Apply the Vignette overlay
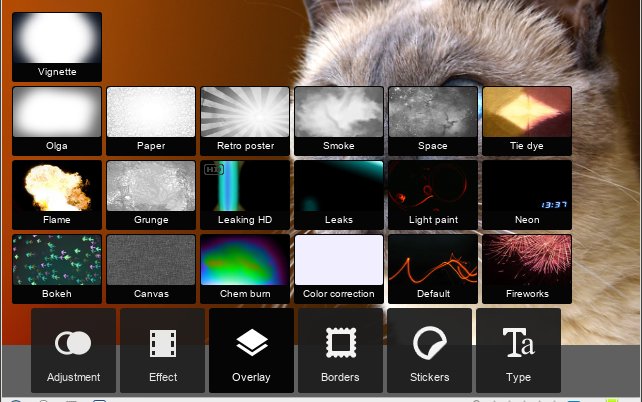The image size is (642, 402). tap(57, 47)
